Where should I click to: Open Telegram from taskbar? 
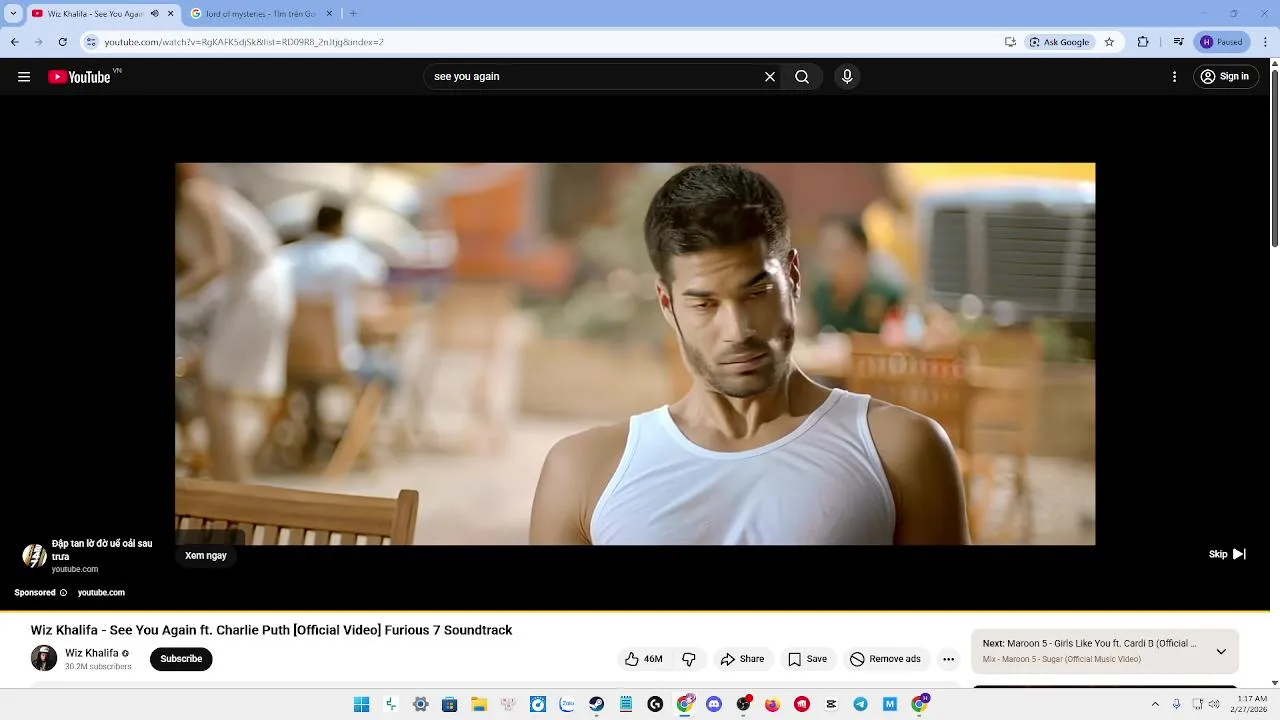click(x=860, y=704)
